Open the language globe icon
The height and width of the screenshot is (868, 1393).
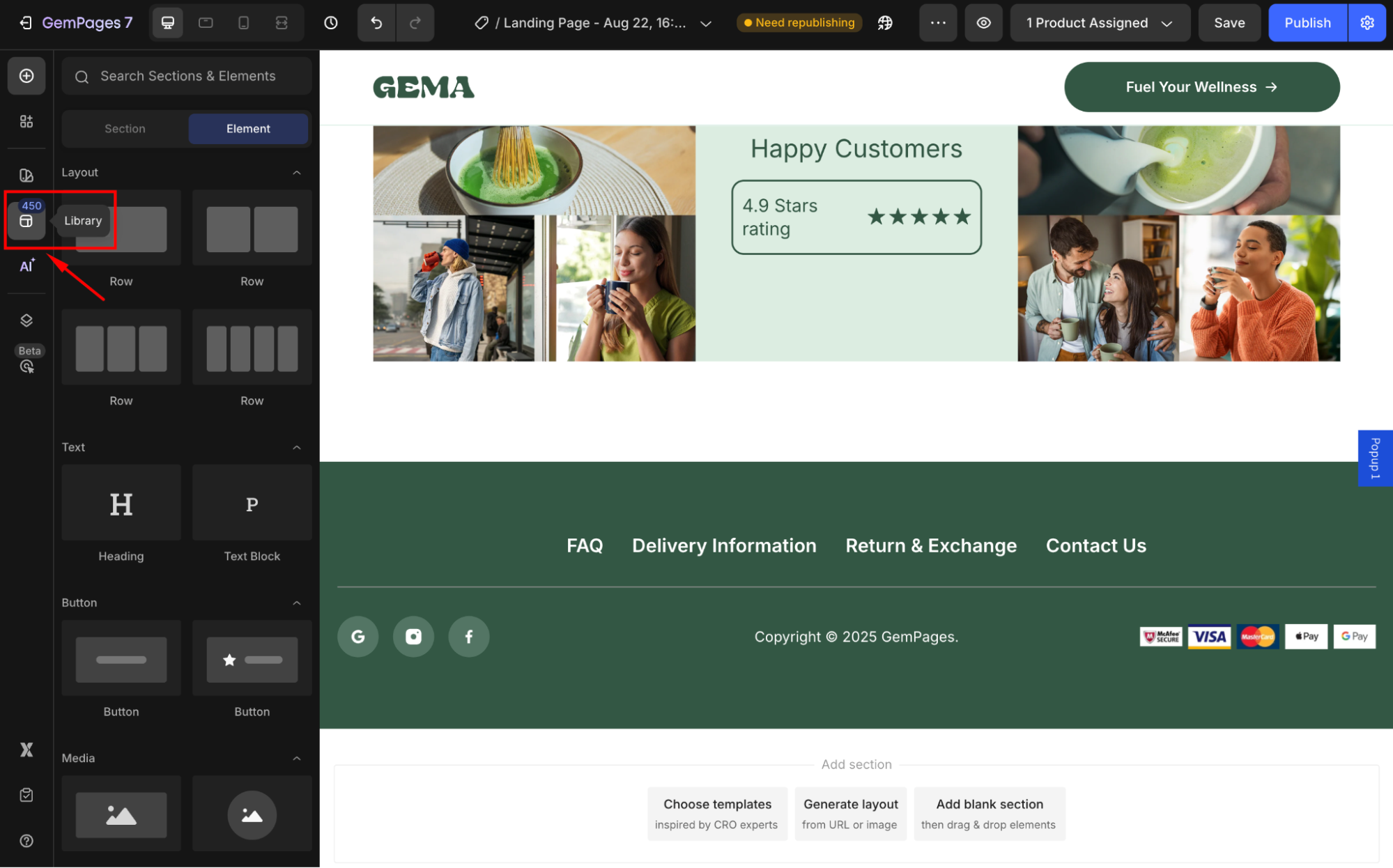pyautogui.click(x=885, y=23)
